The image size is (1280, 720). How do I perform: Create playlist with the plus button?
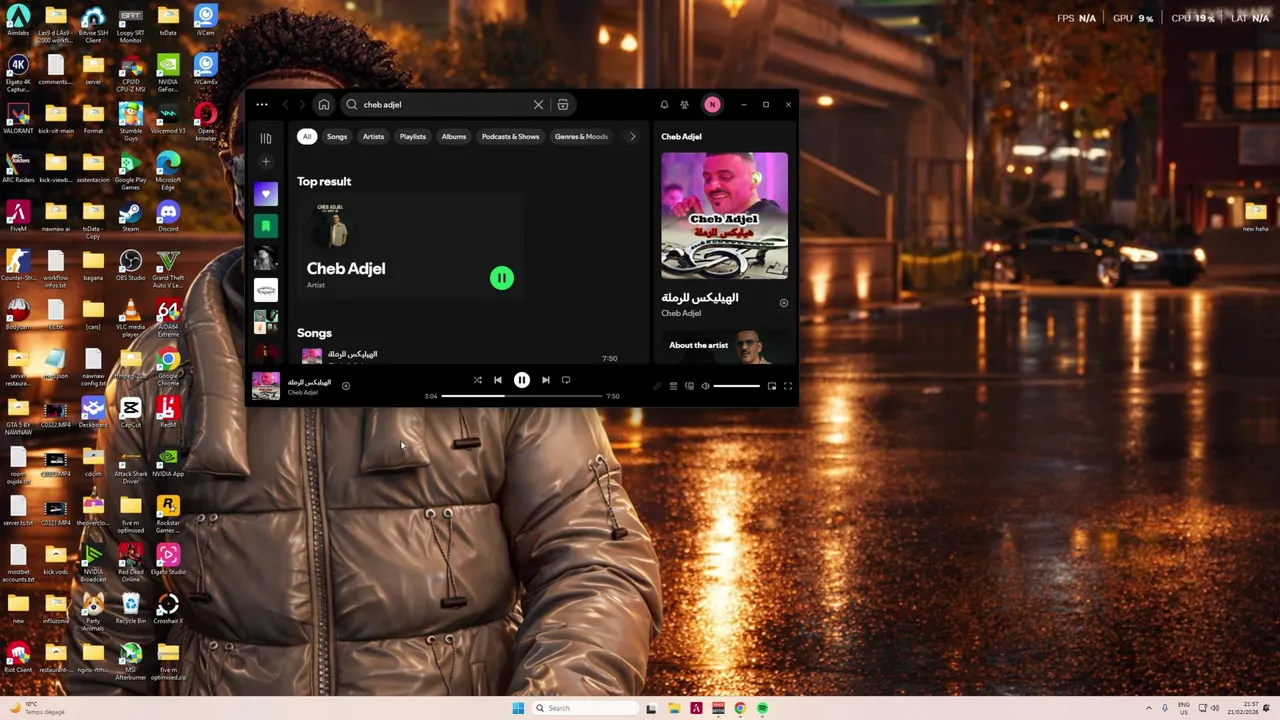[265, 161]
